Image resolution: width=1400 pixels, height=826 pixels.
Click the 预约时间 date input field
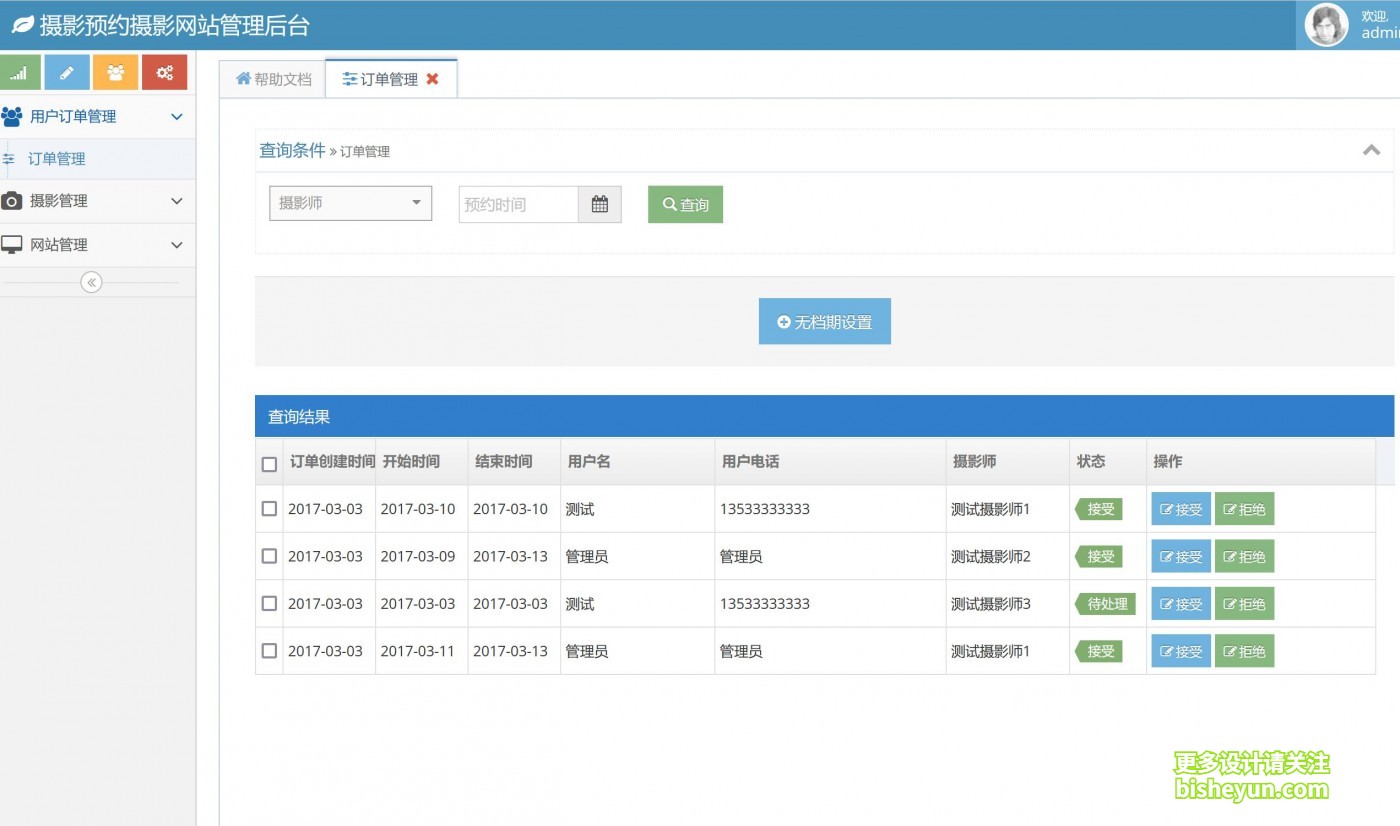[x=518, y=204]
